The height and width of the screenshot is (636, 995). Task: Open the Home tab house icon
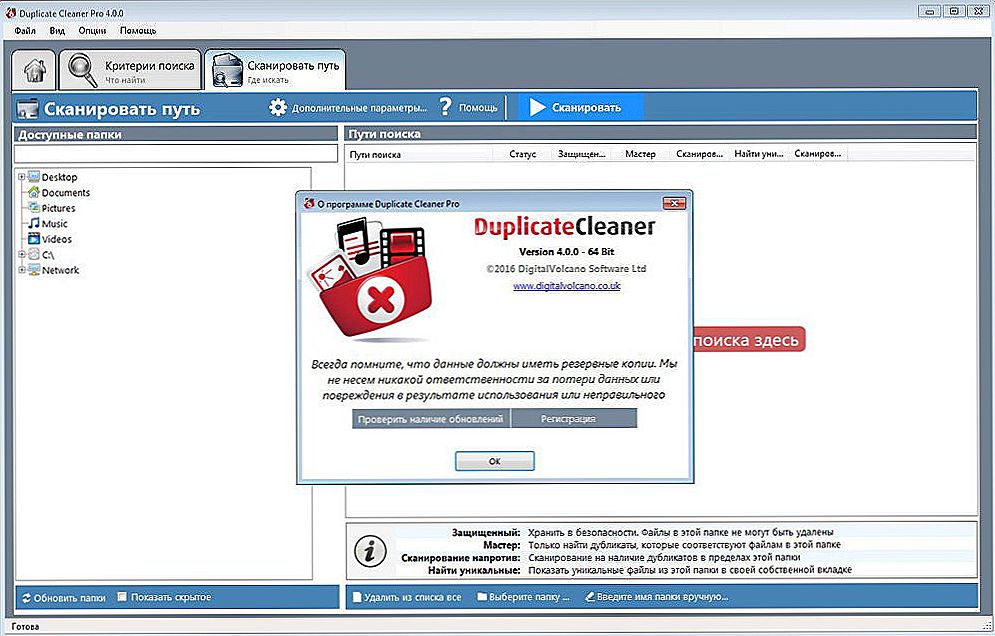pos(34,69)
